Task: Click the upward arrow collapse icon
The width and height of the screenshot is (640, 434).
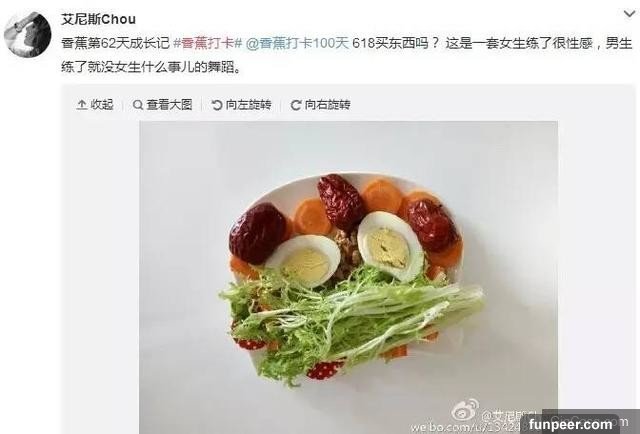Action: (x=82, y=105)
